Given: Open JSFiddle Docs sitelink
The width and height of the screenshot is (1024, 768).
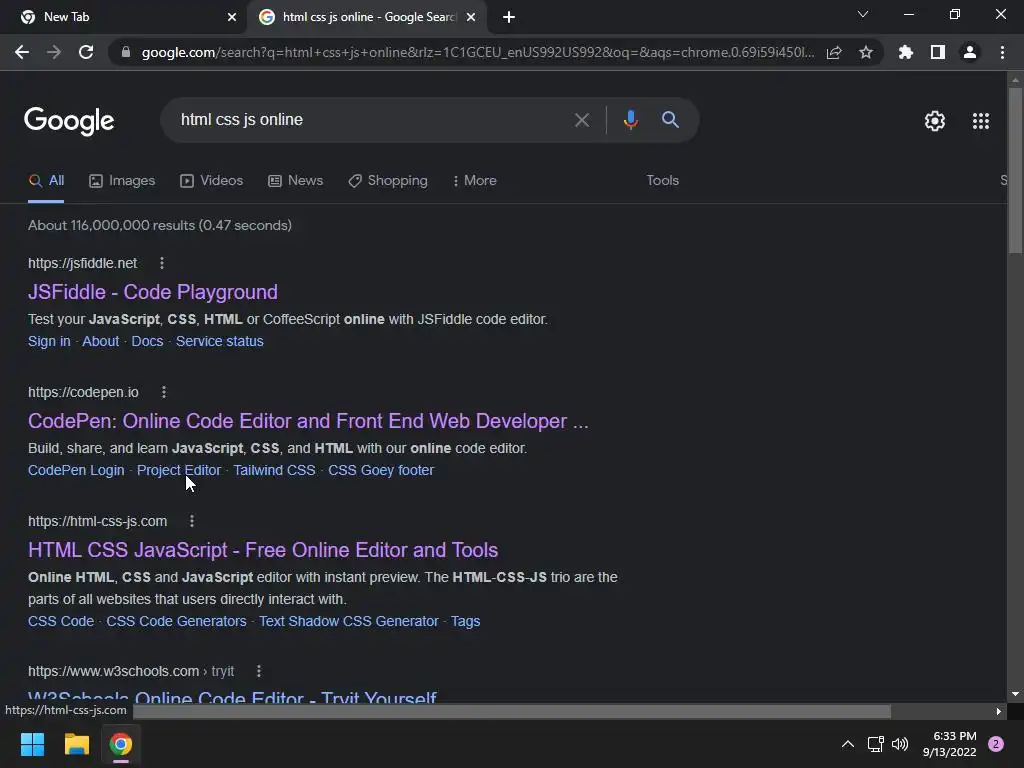Looking at the screenshot, I should point(147,342).
